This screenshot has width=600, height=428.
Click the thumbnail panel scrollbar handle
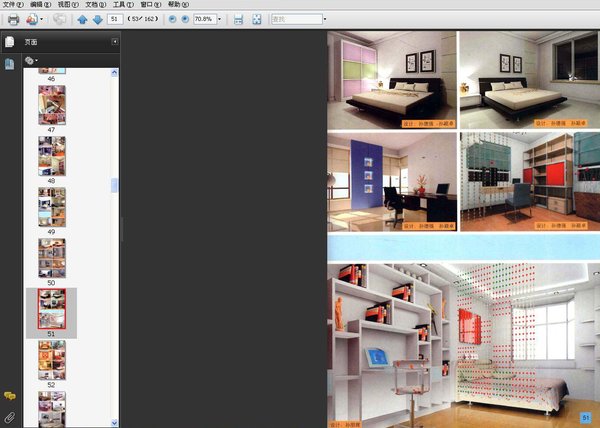click(114, 186)
